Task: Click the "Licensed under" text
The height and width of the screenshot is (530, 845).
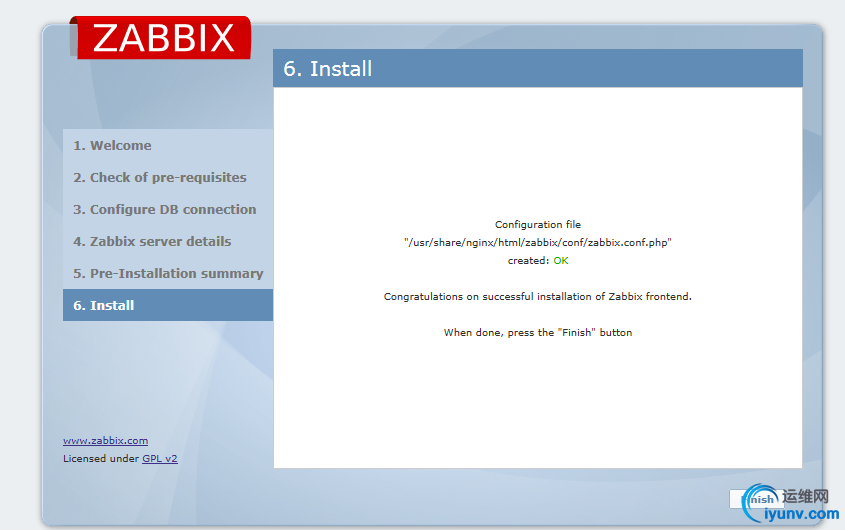Action: pyautogui.click(x=101, y=458)
